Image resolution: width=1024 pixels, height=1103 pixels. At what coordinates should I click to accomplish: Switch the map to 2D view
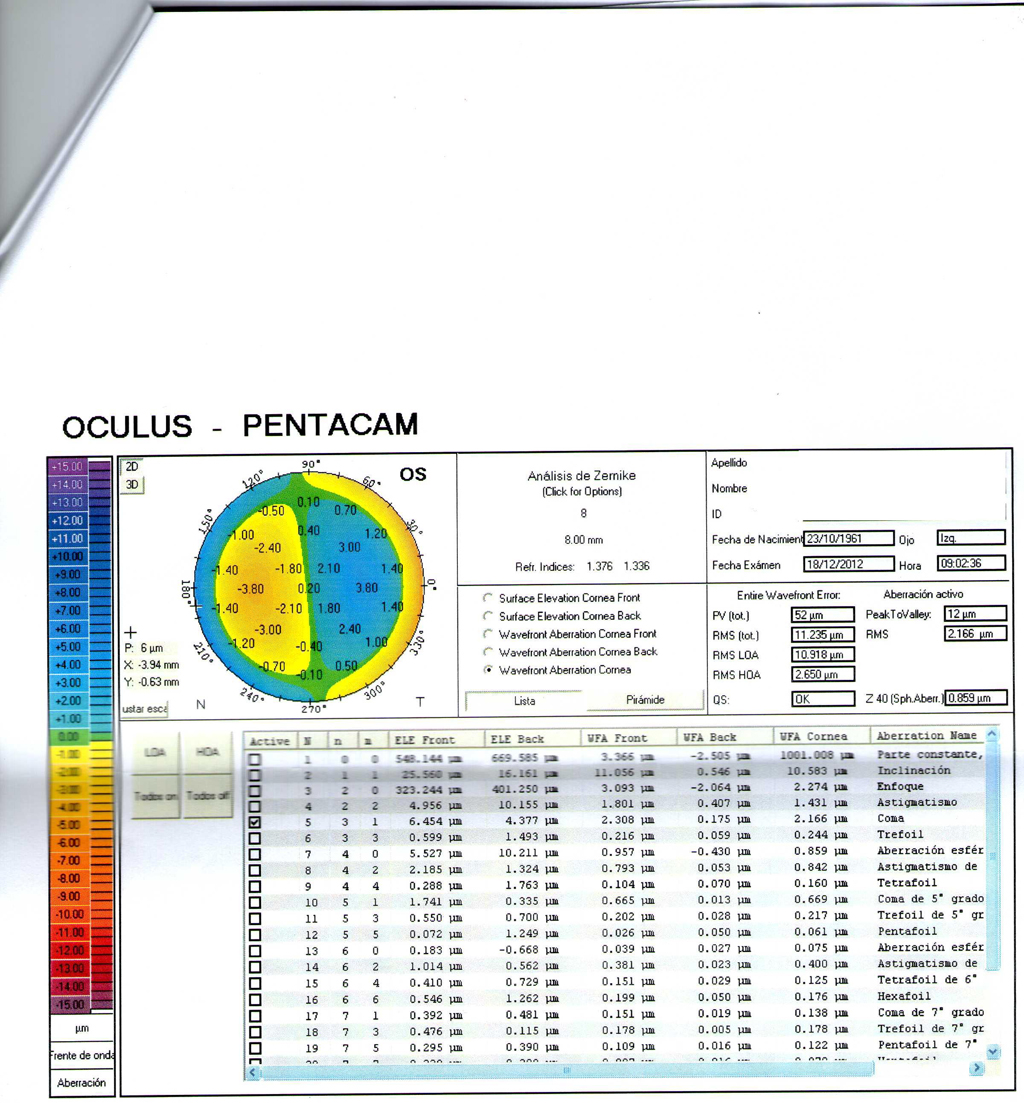pos(132,467)
